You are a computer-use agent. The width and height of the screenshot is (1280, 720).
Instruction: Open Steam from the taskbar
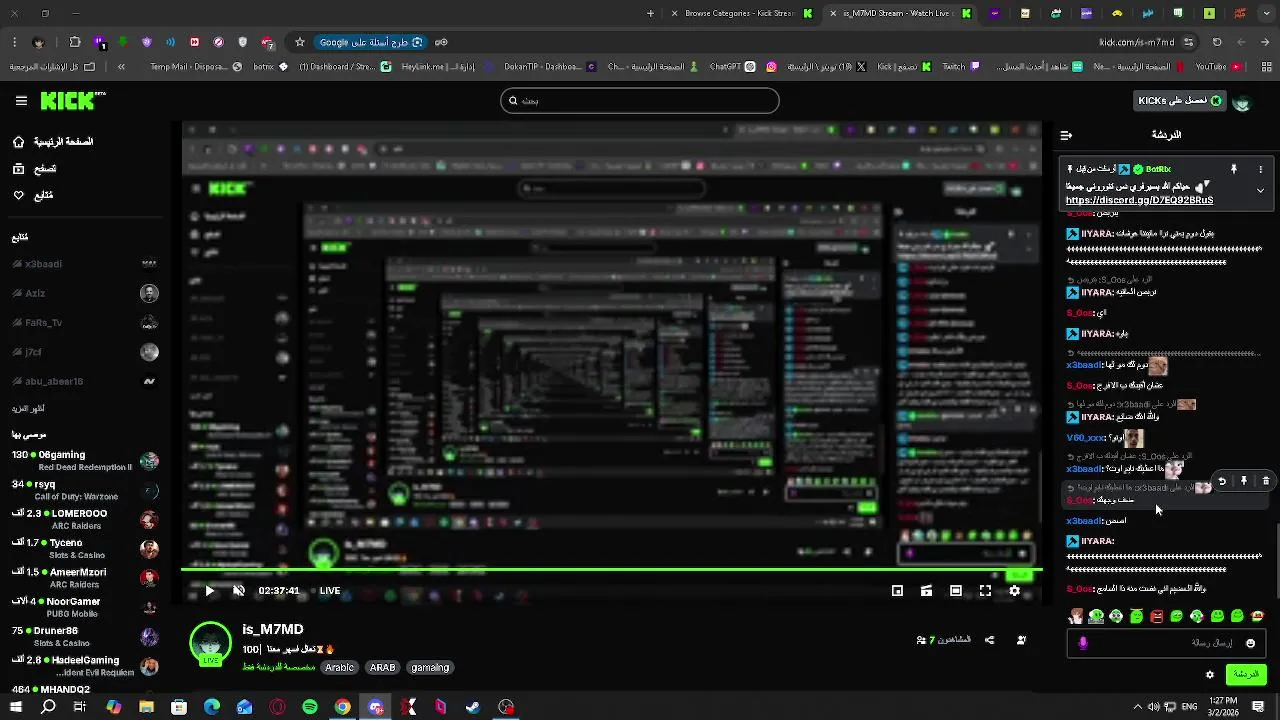click(473, 707)
